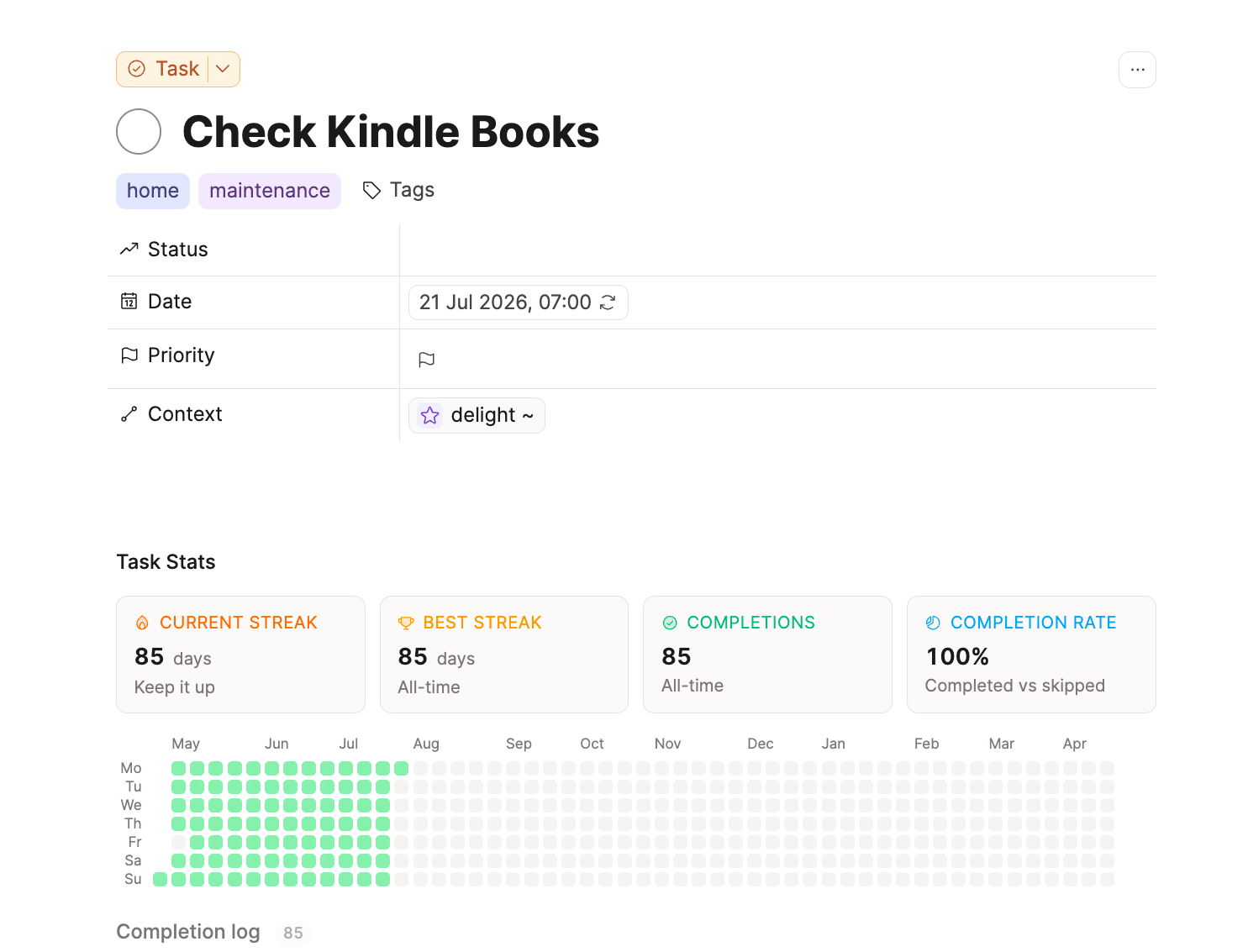Image resolution: width=1248 pixels, height=952 pixels.
Task: Click the checkmark icon on Completions card
Action: click(x=670, y=623)
